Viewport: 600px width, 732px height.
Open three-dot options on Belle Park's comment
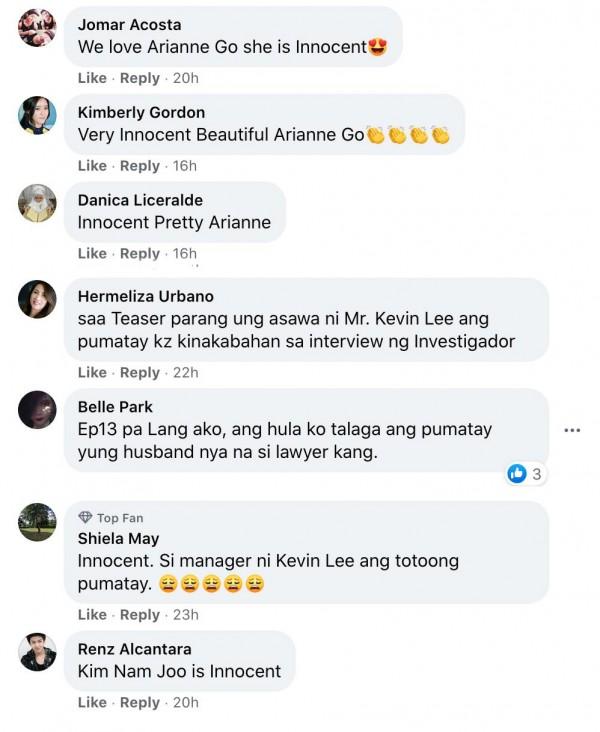(x=572, y=430)
